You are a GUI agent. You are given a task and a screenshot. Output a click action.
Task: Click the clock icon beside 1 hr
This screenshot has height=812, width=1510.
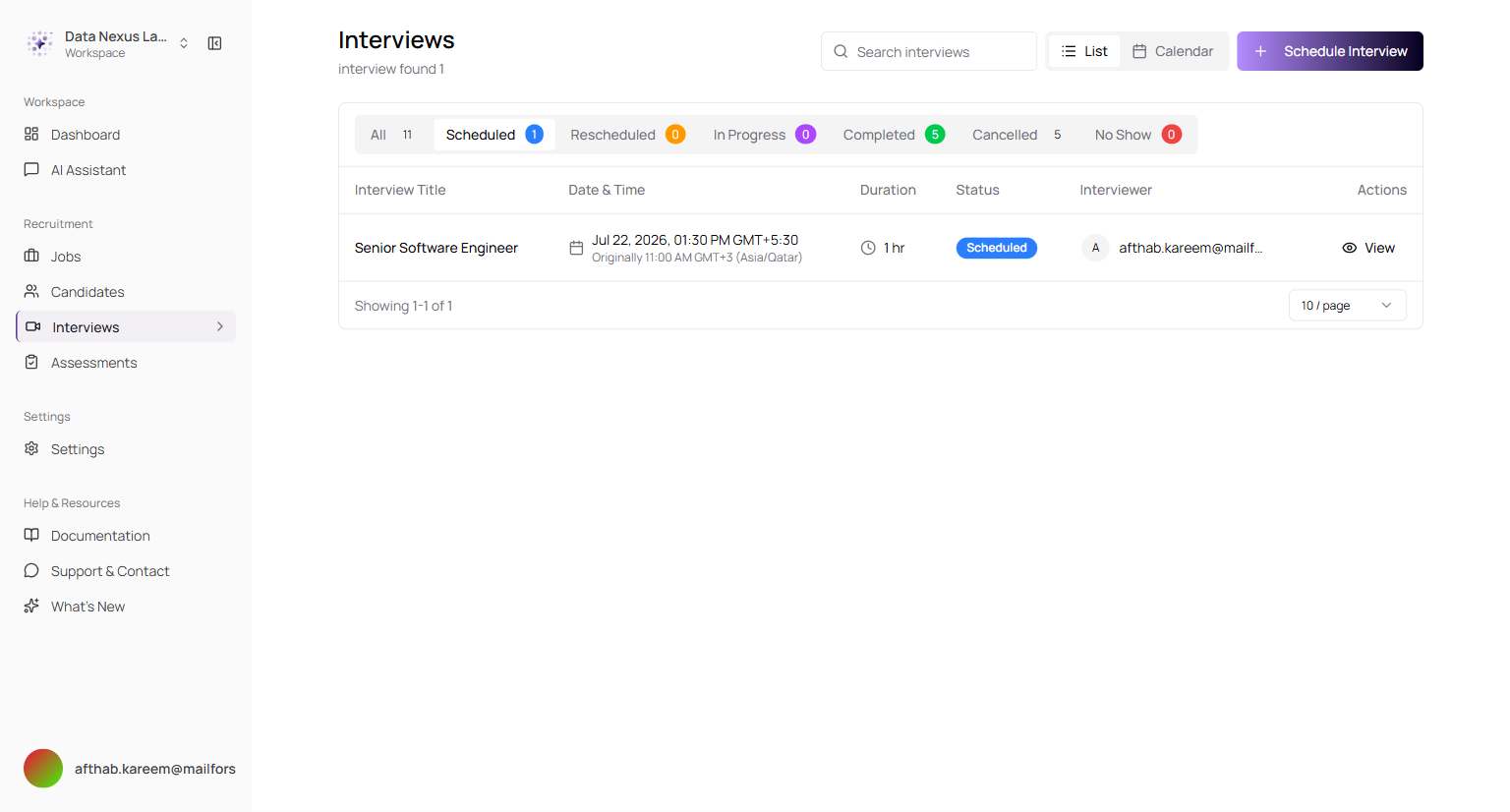click(868, 248)
